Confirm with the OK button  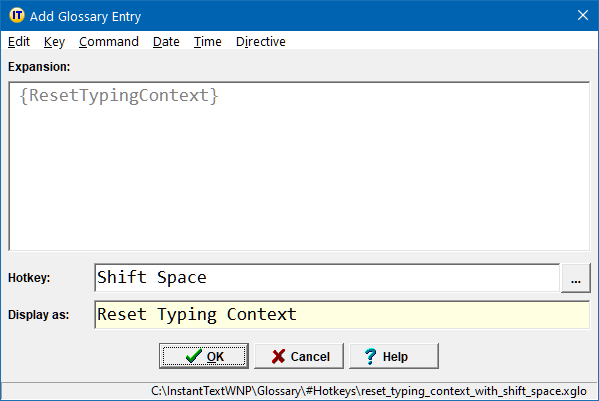[204, 356]
